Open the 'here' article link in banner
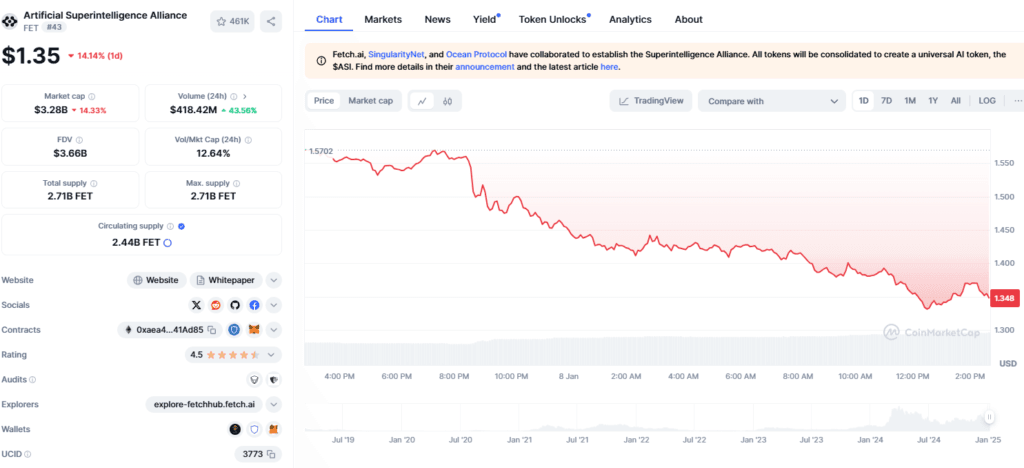The image size is (1024, 468). 609,67
